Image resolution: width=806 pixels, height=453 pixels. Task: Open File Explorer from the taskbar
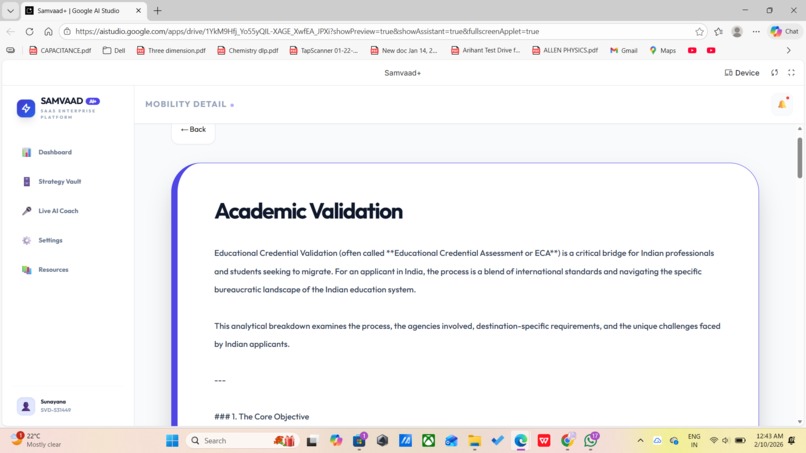coord(474,441)
